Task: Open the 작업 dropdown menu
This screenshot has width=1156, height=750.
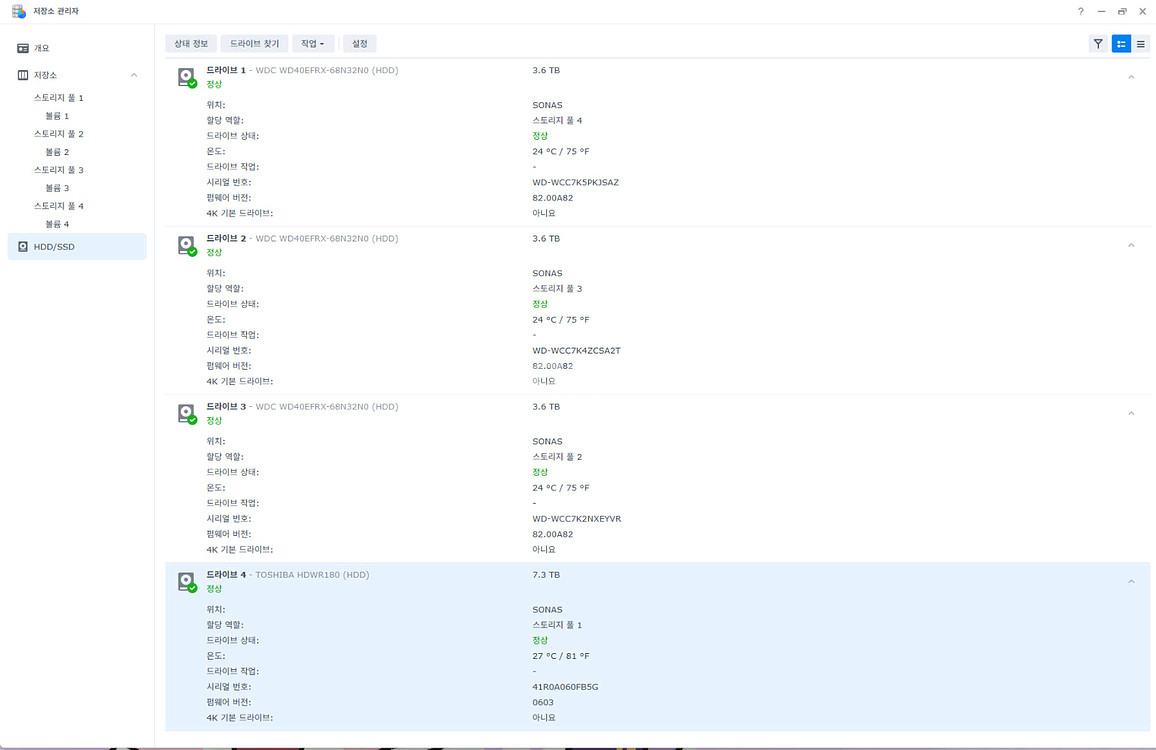Action: [x=313, y=44]
